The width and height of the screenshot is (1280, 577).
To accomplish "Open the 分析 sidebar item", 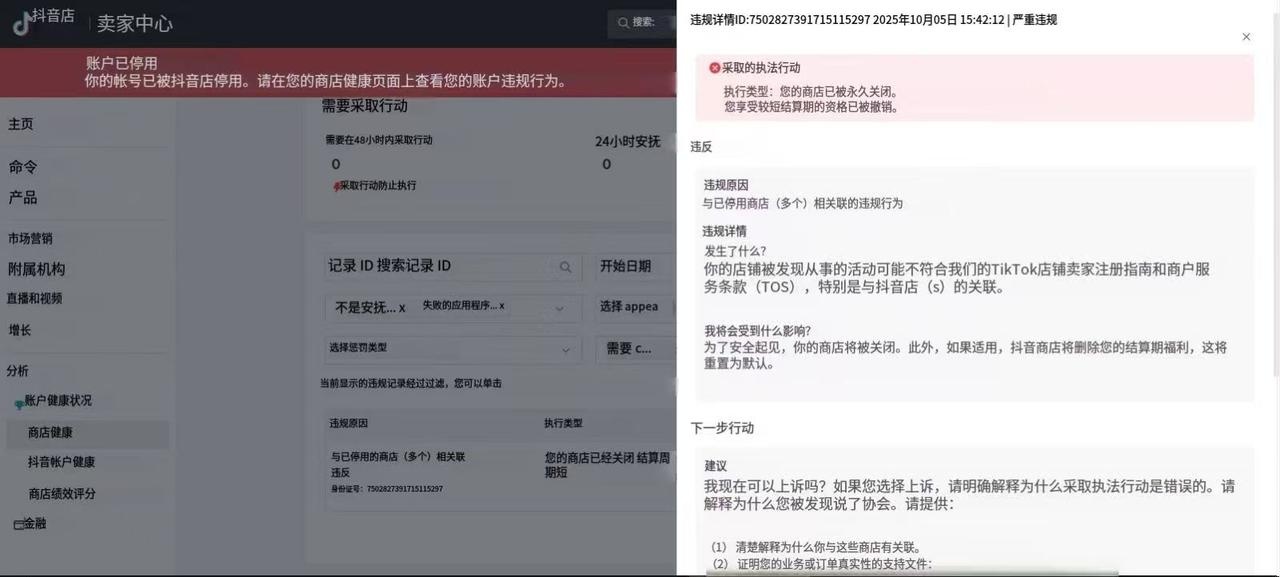I will click(x=18, y=371).
